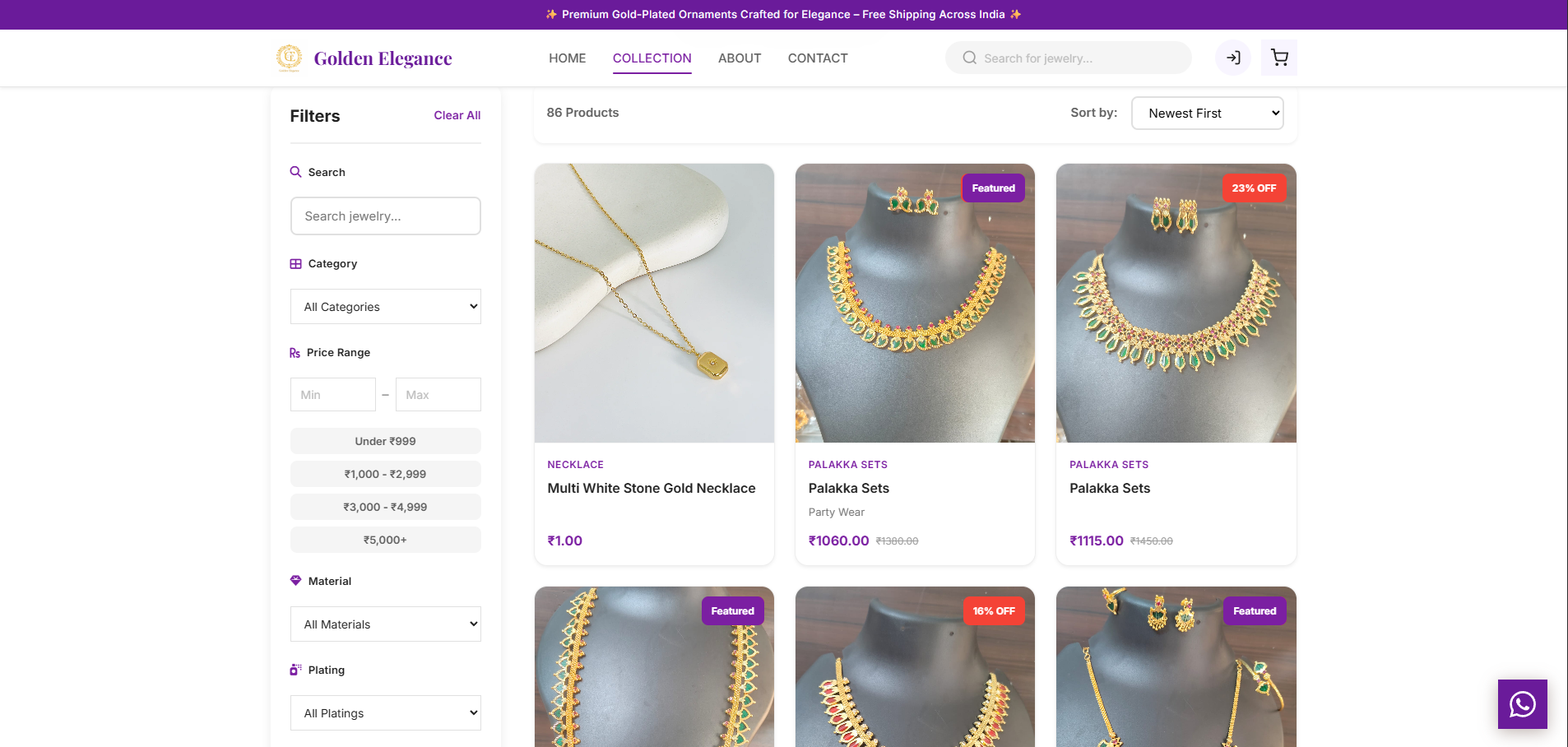This screenshot has height=747, width=1568.
Task: Open the All Materials dropdown
Action: [386, 624]
